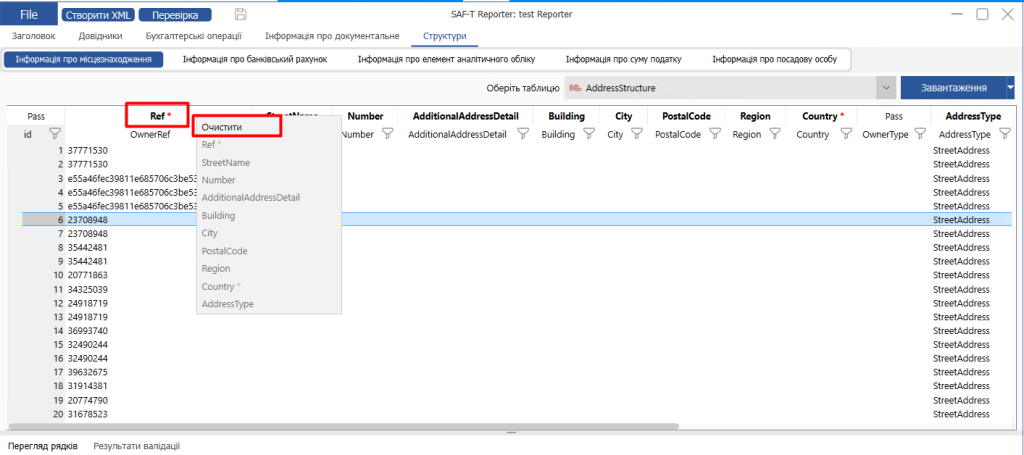Click OwnerRef cell 34325039 in row 11
Viewport: 1024px width, 455px height.
[x=88, y=289]
